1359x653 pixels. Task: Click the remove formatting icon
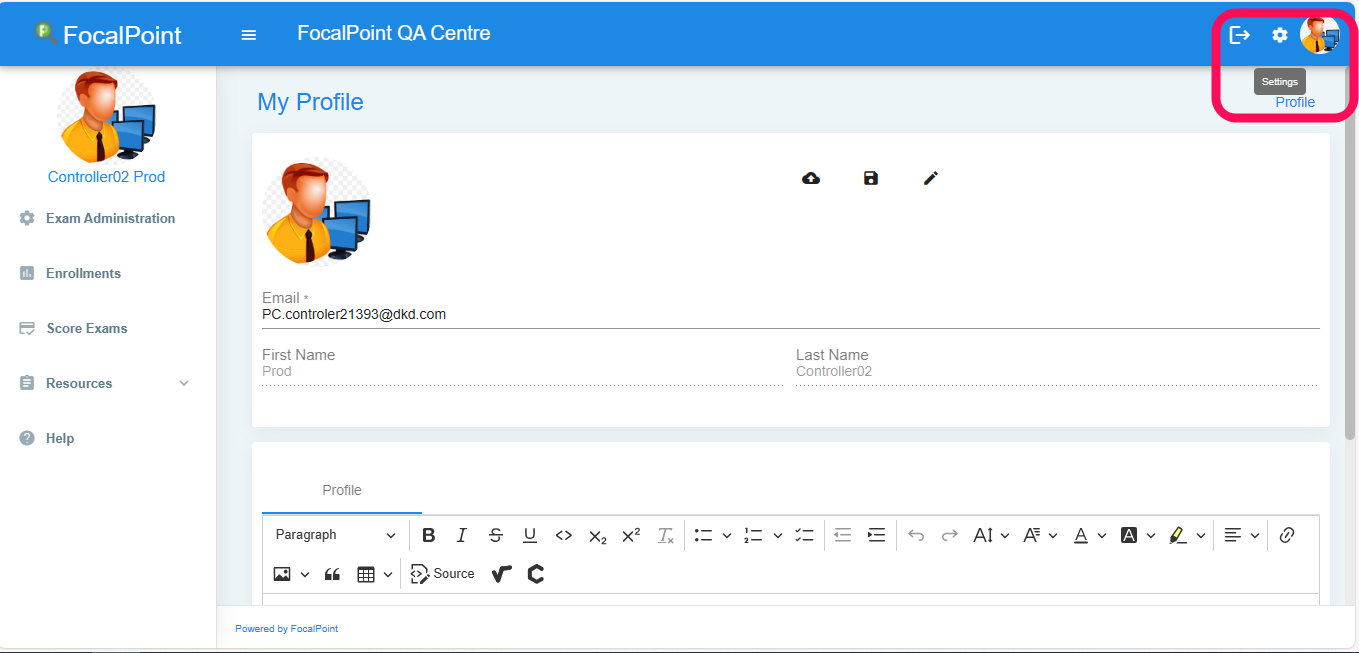click(x=665, y=535)
